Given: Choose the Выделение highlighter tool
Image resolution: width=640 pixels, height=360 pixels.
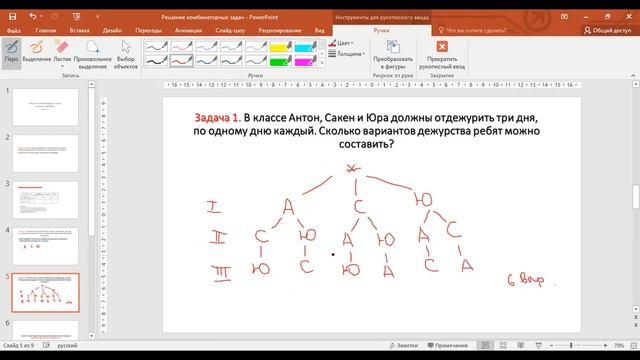Looking at the screenshot, I should coord(36,52).
